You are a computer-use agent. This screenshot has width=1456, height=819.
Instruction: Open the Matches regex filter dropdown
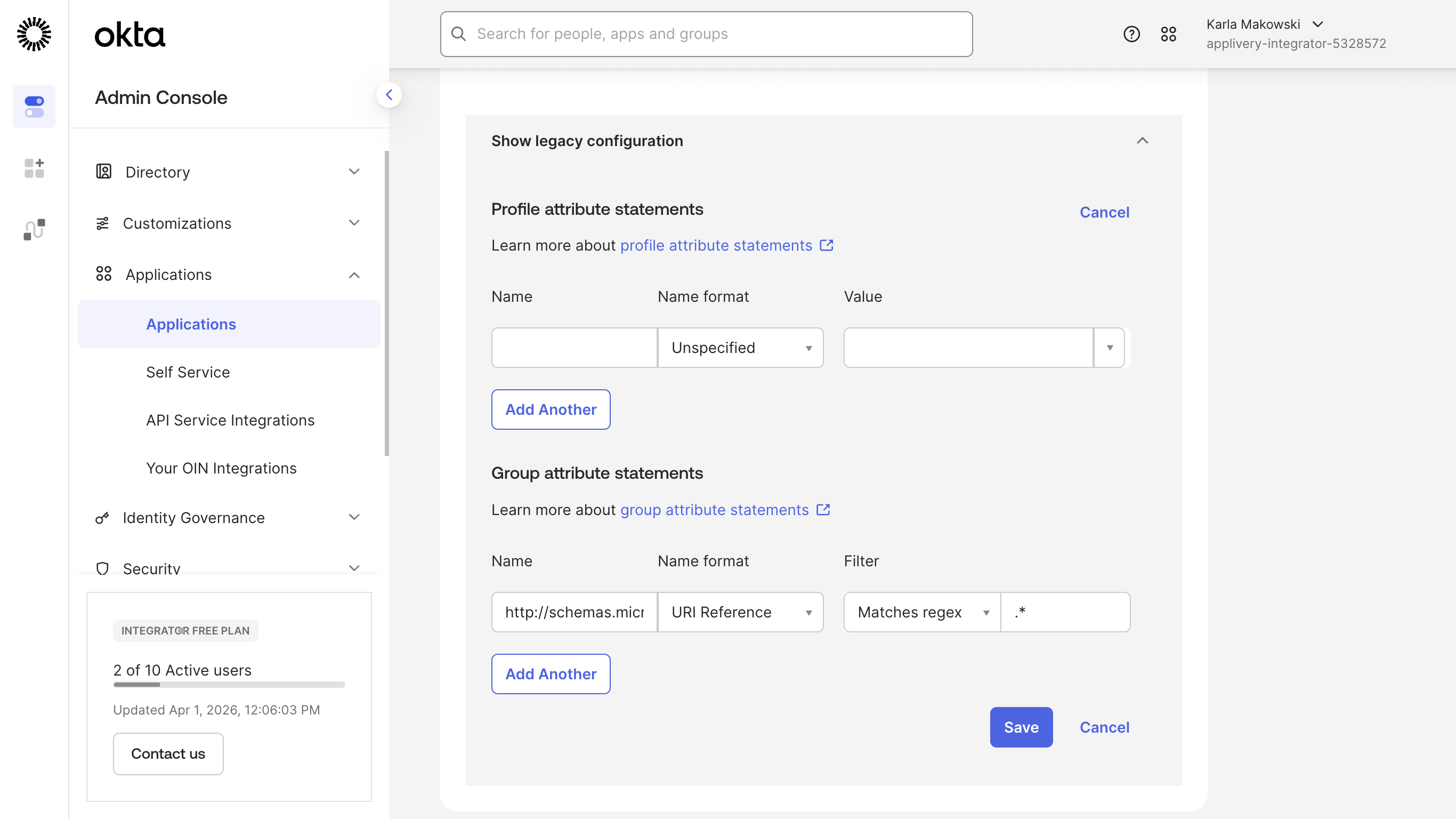922,612
